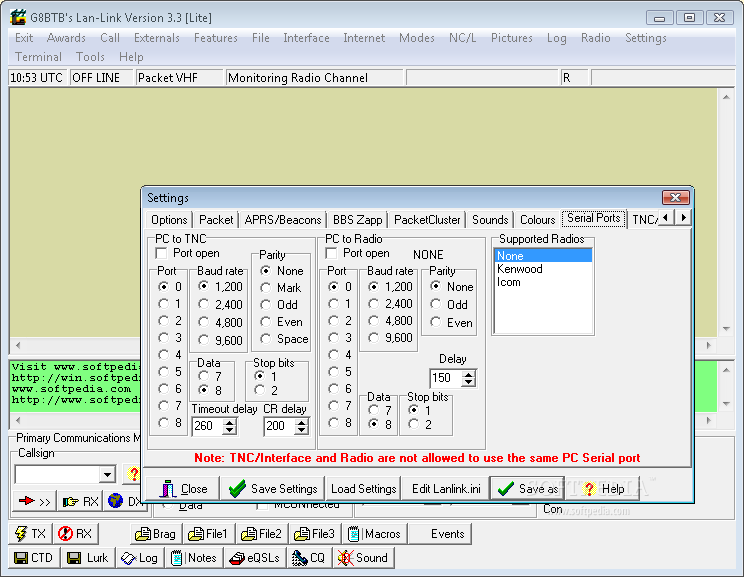Select Kenwood in Supported Radios list
744x577 pixels.
543,269
